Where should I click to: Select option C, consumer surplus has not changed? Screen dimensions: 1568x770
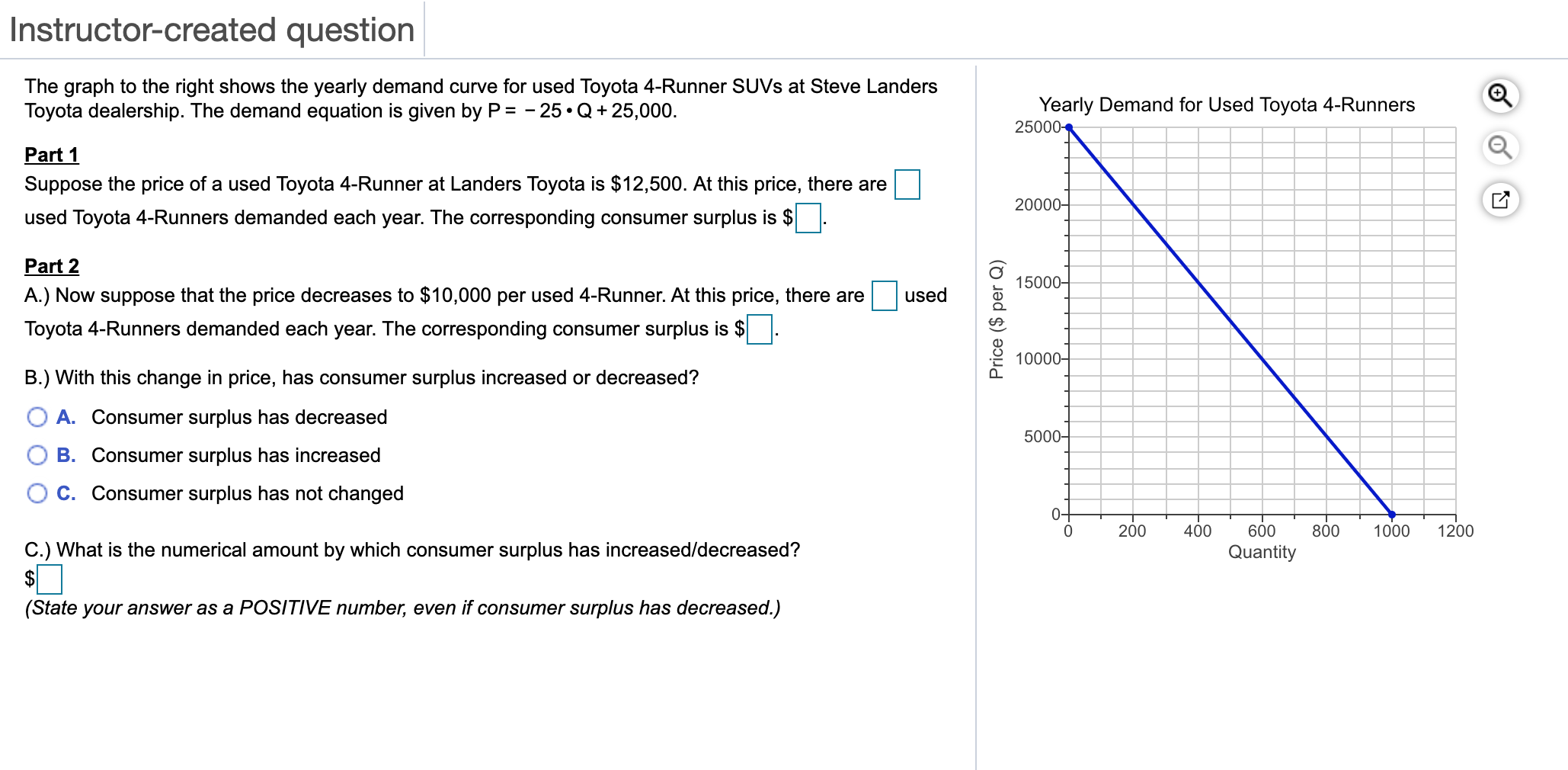[37, 493]
